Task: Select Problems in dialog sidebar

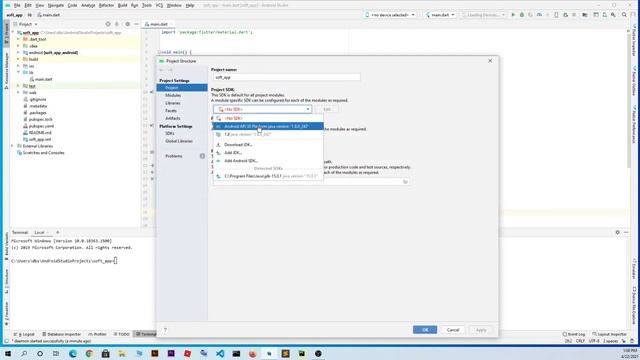Action: (x=174, y=156)
